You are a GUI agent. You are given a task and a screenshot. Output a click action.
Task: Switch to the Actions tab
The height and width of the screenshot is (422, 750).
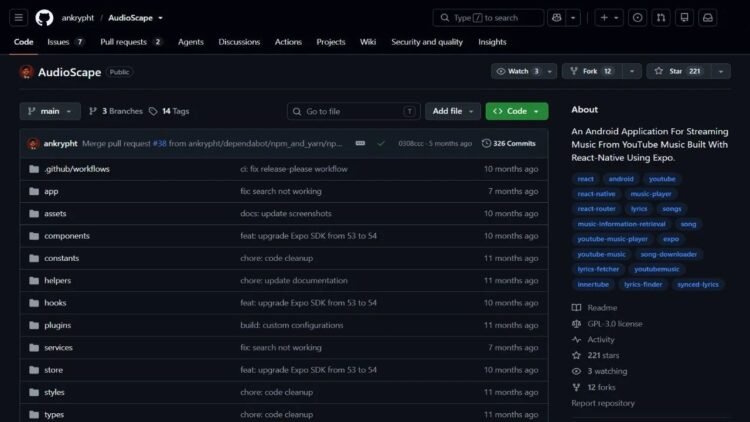[x=288, y=42]
